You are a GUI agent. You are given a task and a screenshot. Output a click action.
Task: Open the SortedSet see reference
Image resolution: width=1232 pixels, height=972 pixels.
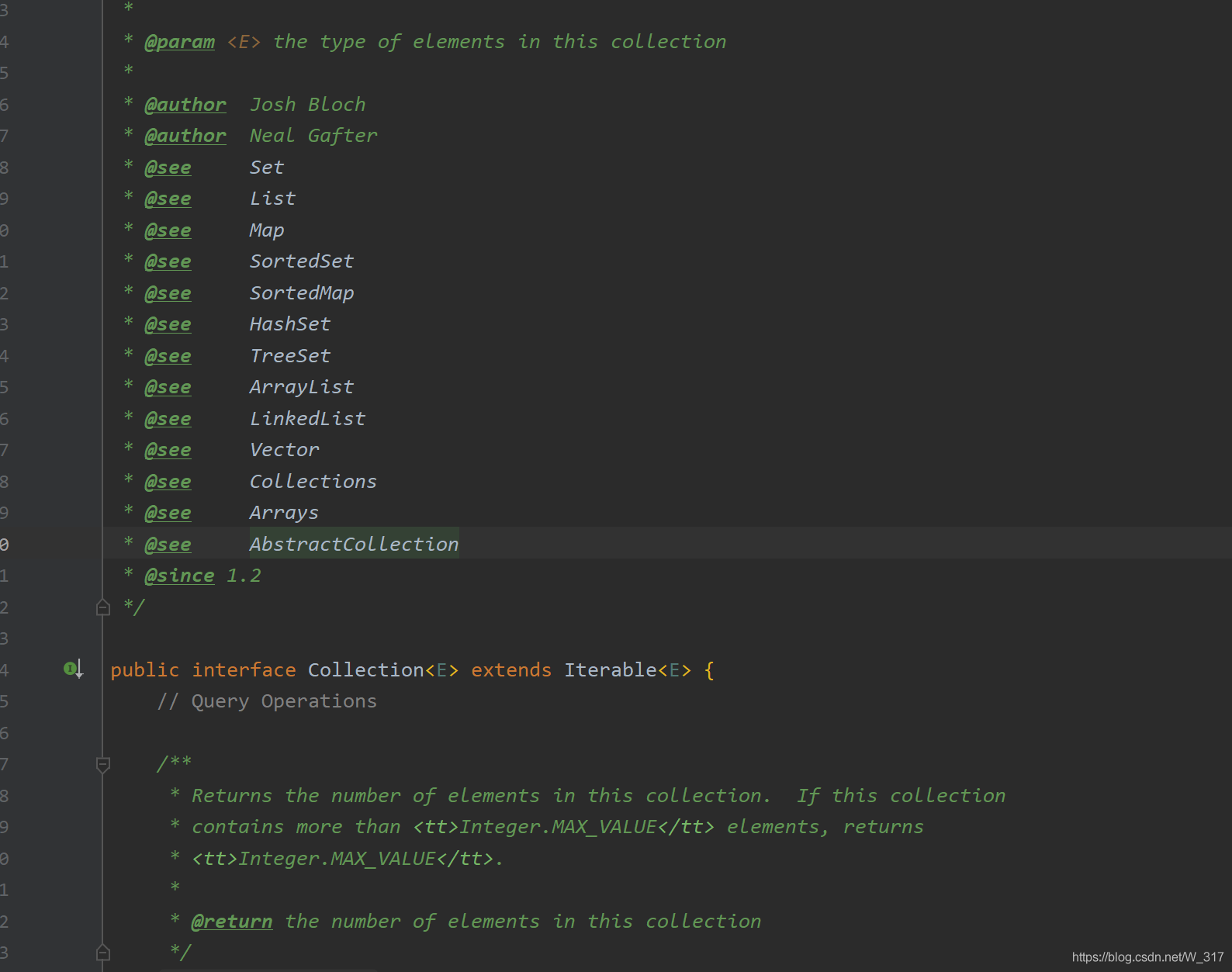[x=302, y=261]
